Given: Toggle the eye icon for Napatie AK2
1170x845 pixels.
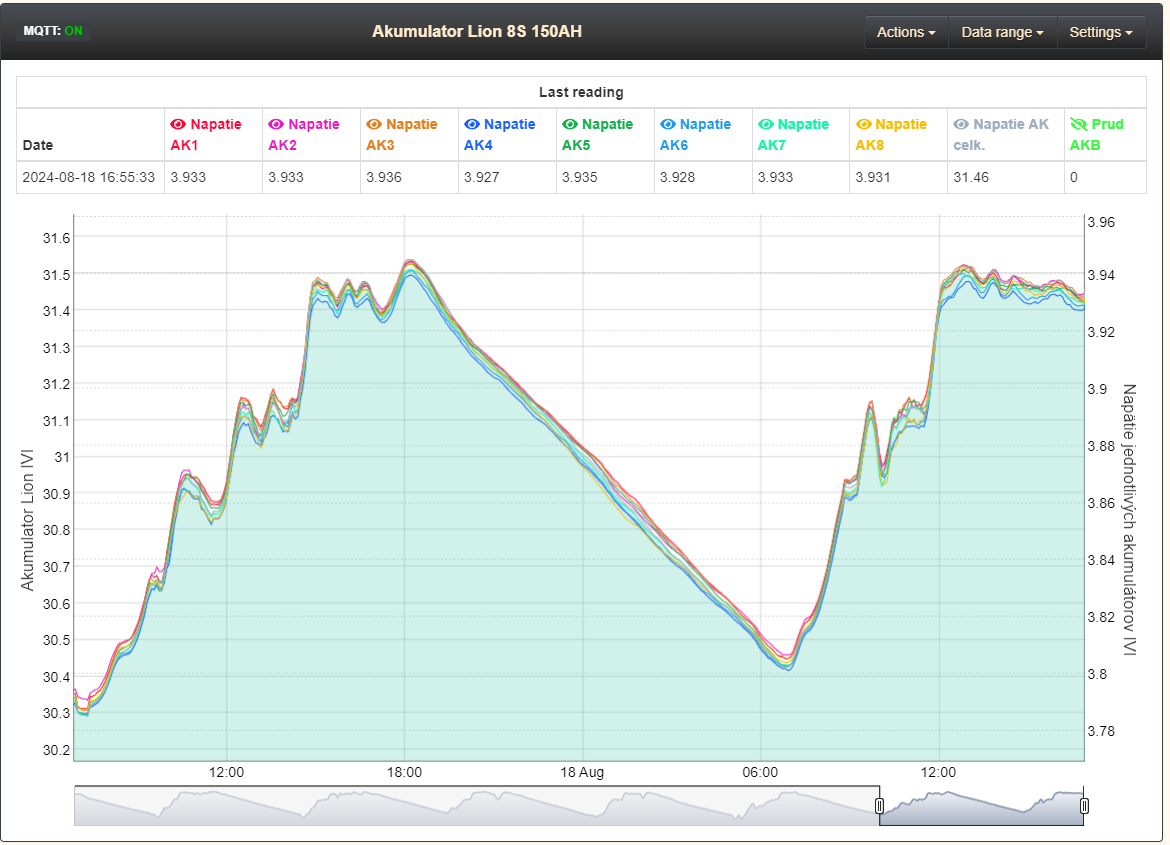Looking at the screenshot, I should coord(276,125).
